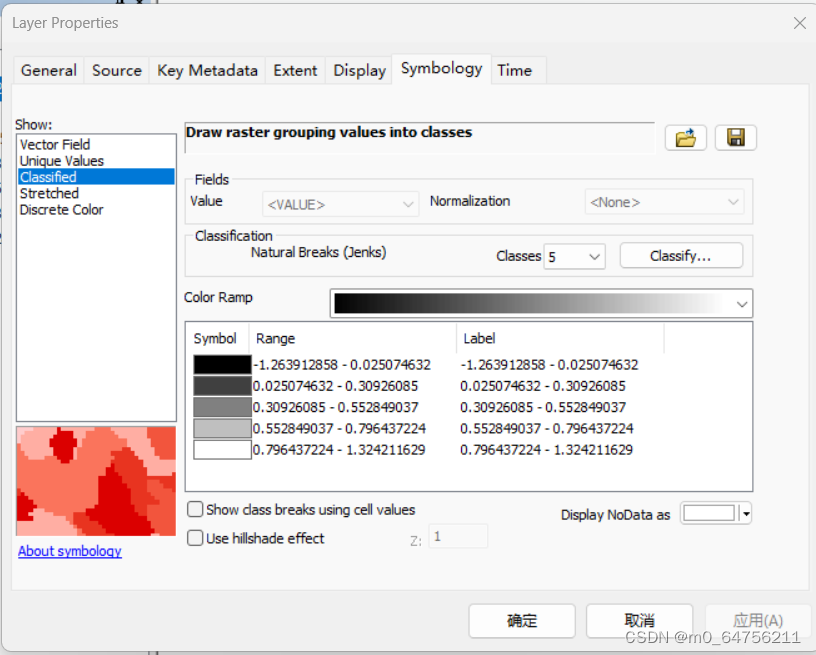Confirm changes with the 确定 button
This screenshot has width=816, height=655.
click(x=521, y=620)
